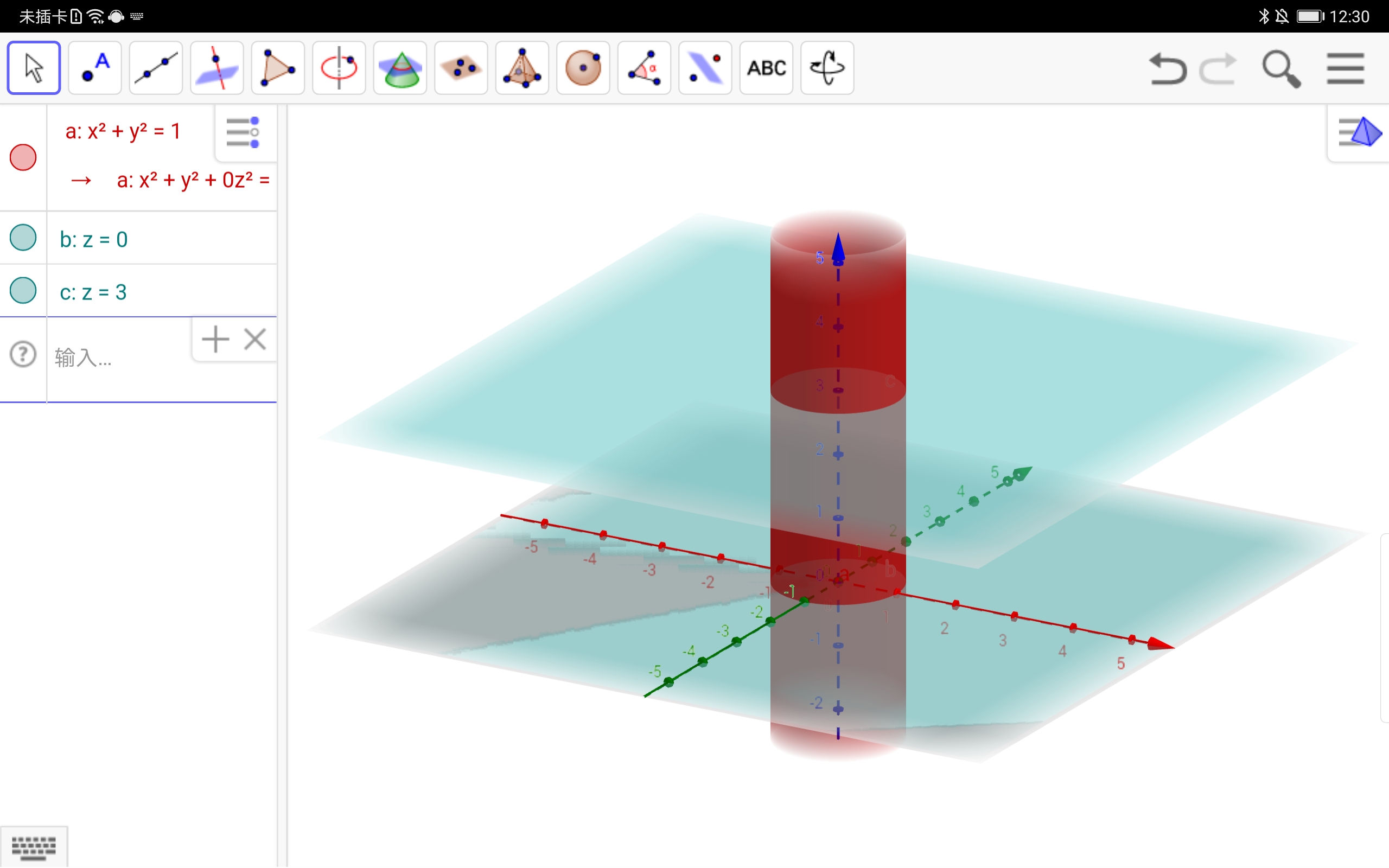
Task: Select the Perpendicular line tool
Action: point(217,68)
